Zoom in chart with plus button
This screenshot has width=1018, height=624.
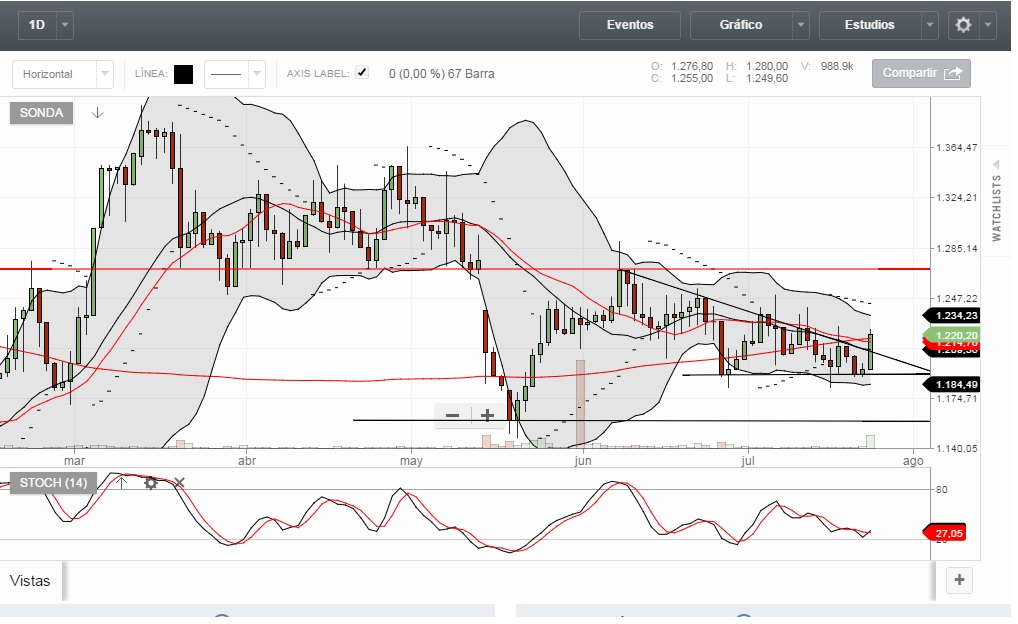[x=488, y=415]
